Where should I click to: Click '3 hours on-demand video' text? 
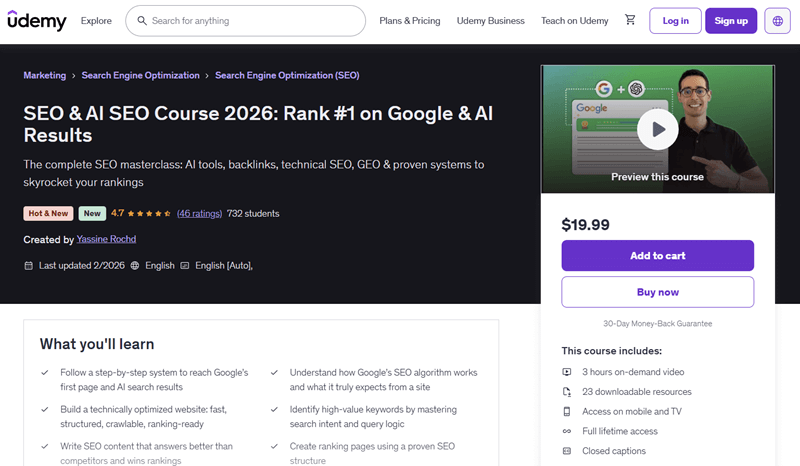click(633, 372)
